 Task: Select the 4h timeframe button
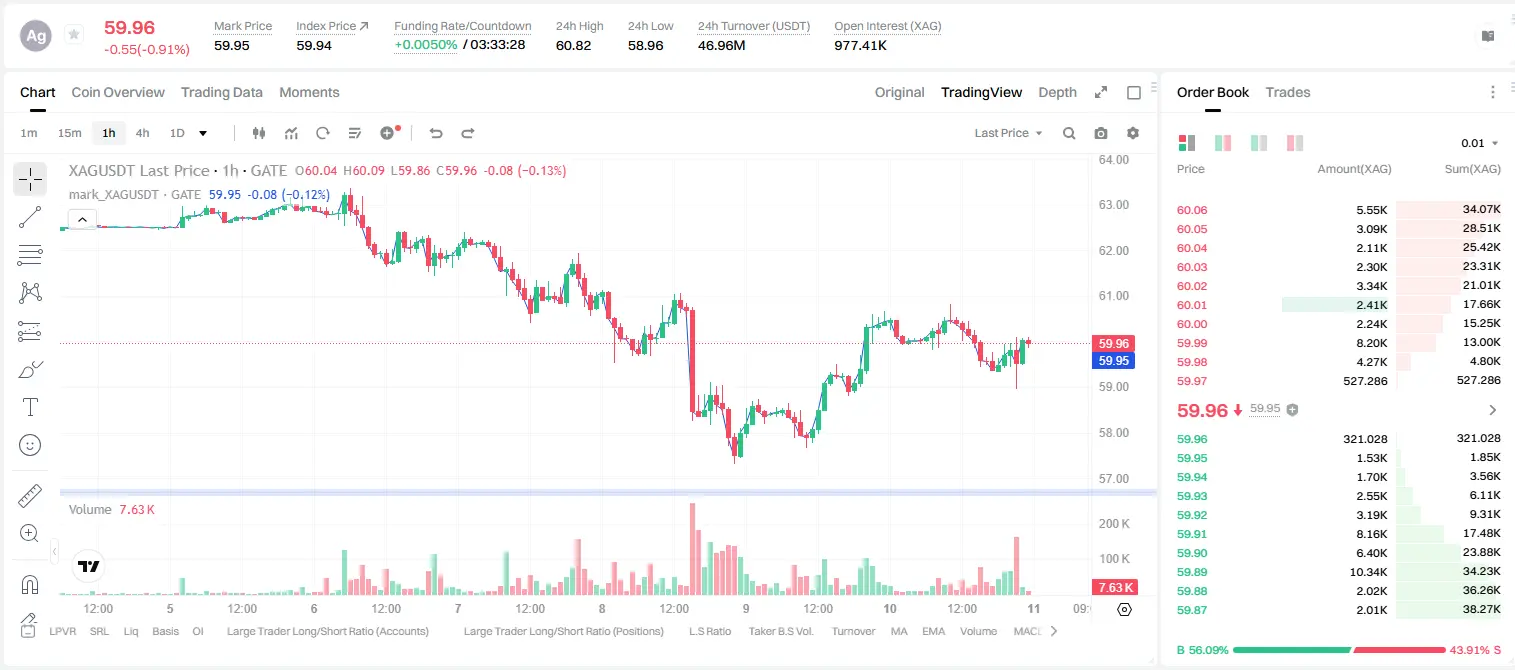[143, 133]
